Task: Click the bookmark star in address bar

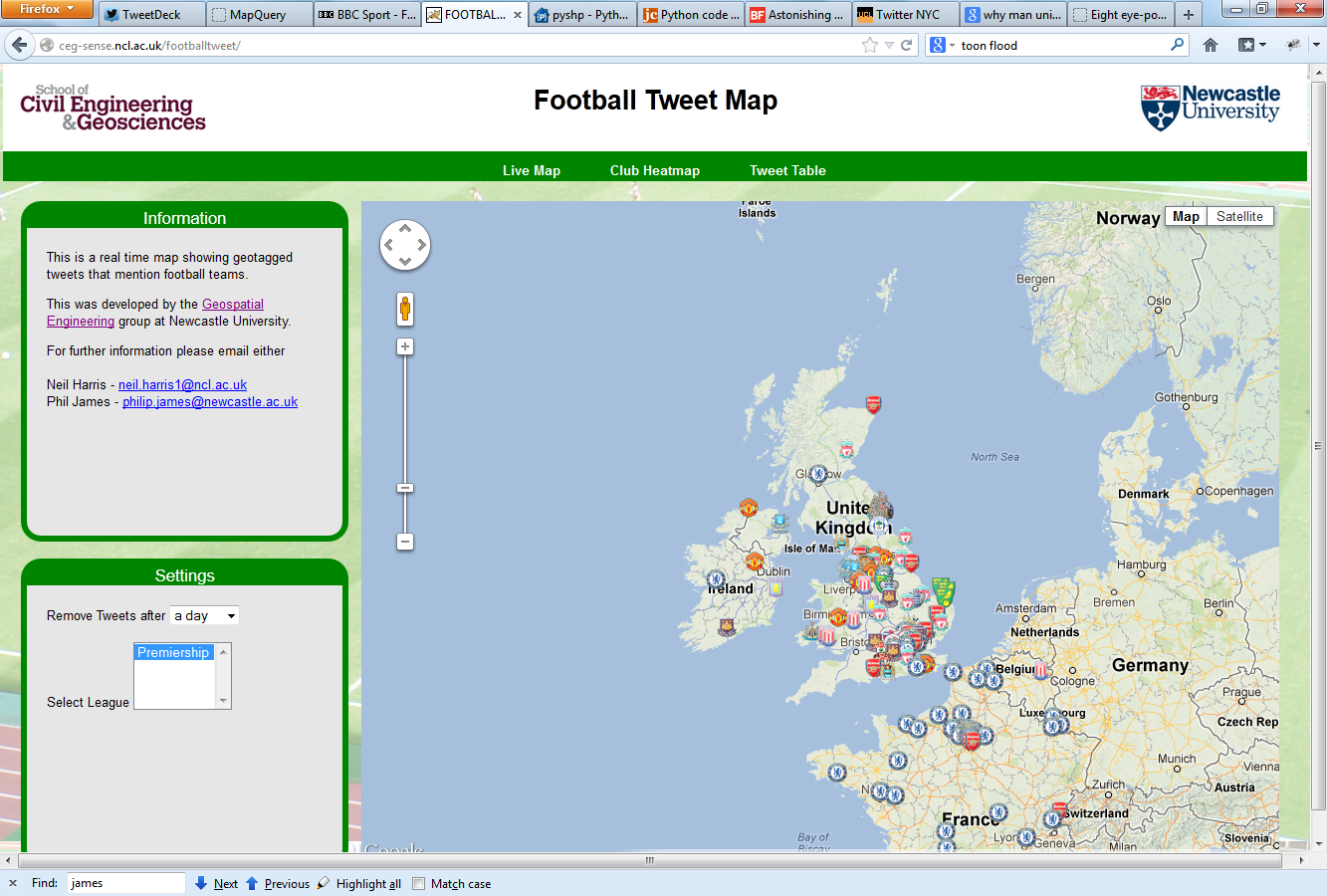Action: pyautogui.click(x=869, y=45)
